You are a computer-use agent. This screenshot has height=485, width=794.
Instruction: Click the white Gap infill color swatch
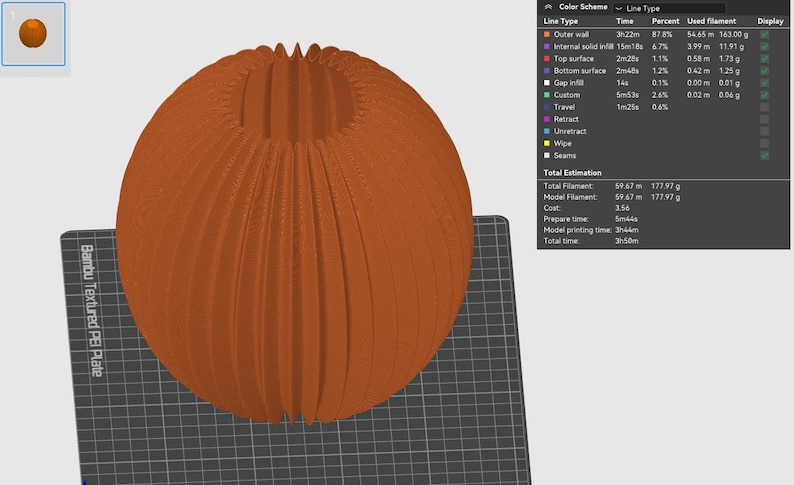(x=547, y=83)
